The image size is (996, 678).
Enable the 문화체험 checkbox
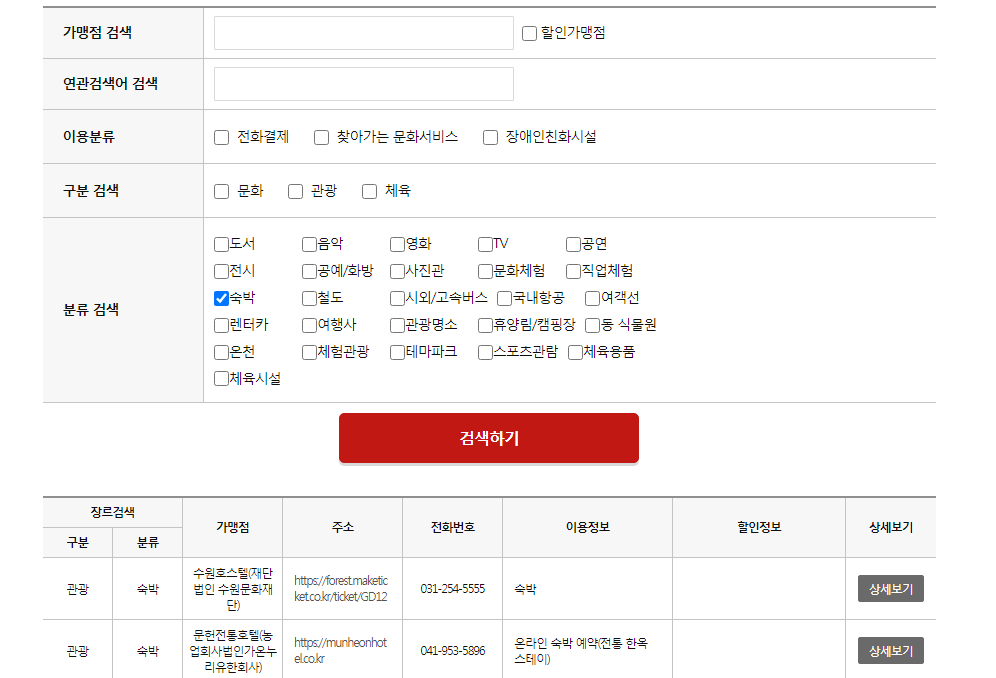click(x=485, y=271)
